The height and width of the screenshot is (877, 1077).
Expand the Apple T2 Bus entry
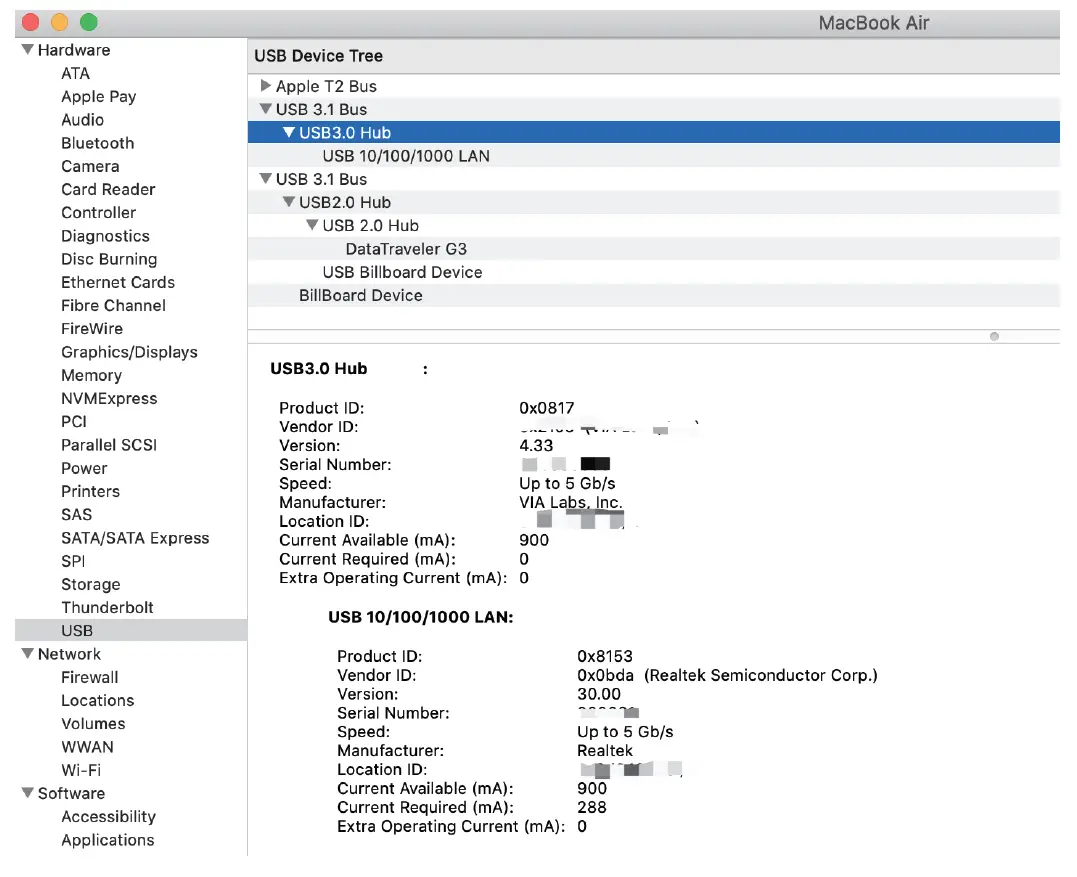click(x=266, y=86)
